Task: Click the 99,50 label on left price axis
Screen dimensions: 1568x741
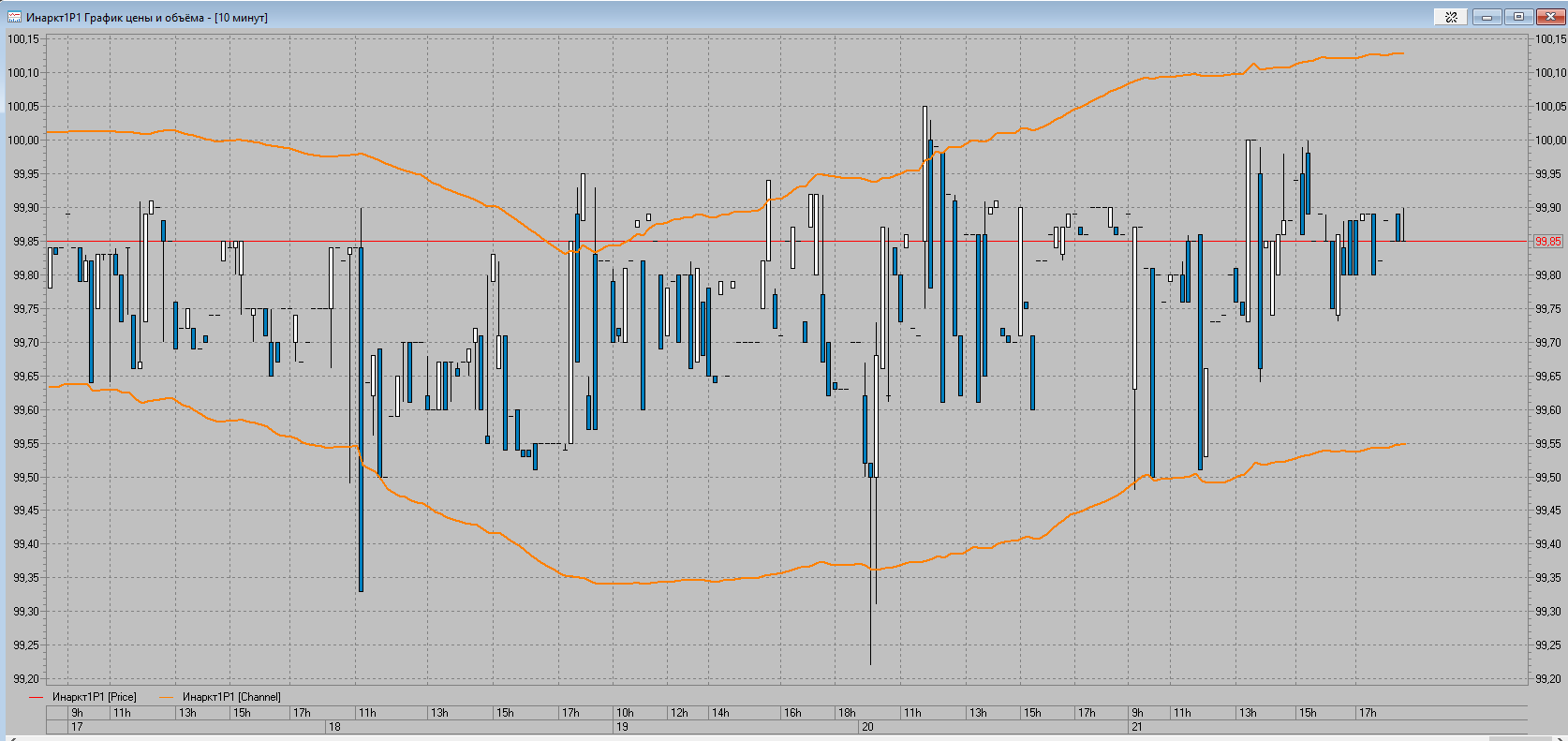Action: (26, 477)
